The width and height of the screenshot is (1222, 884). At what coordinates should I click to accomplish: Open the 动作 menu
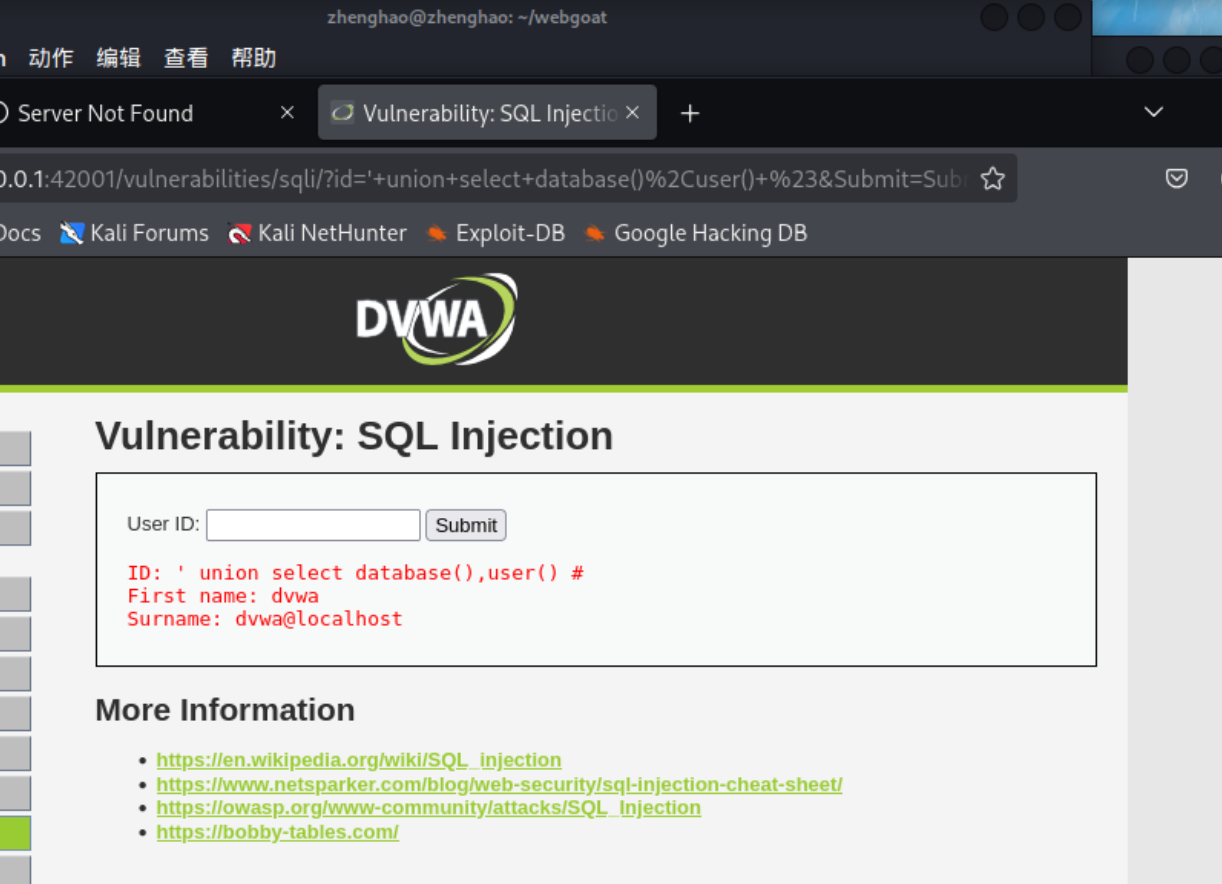point(51,58)
